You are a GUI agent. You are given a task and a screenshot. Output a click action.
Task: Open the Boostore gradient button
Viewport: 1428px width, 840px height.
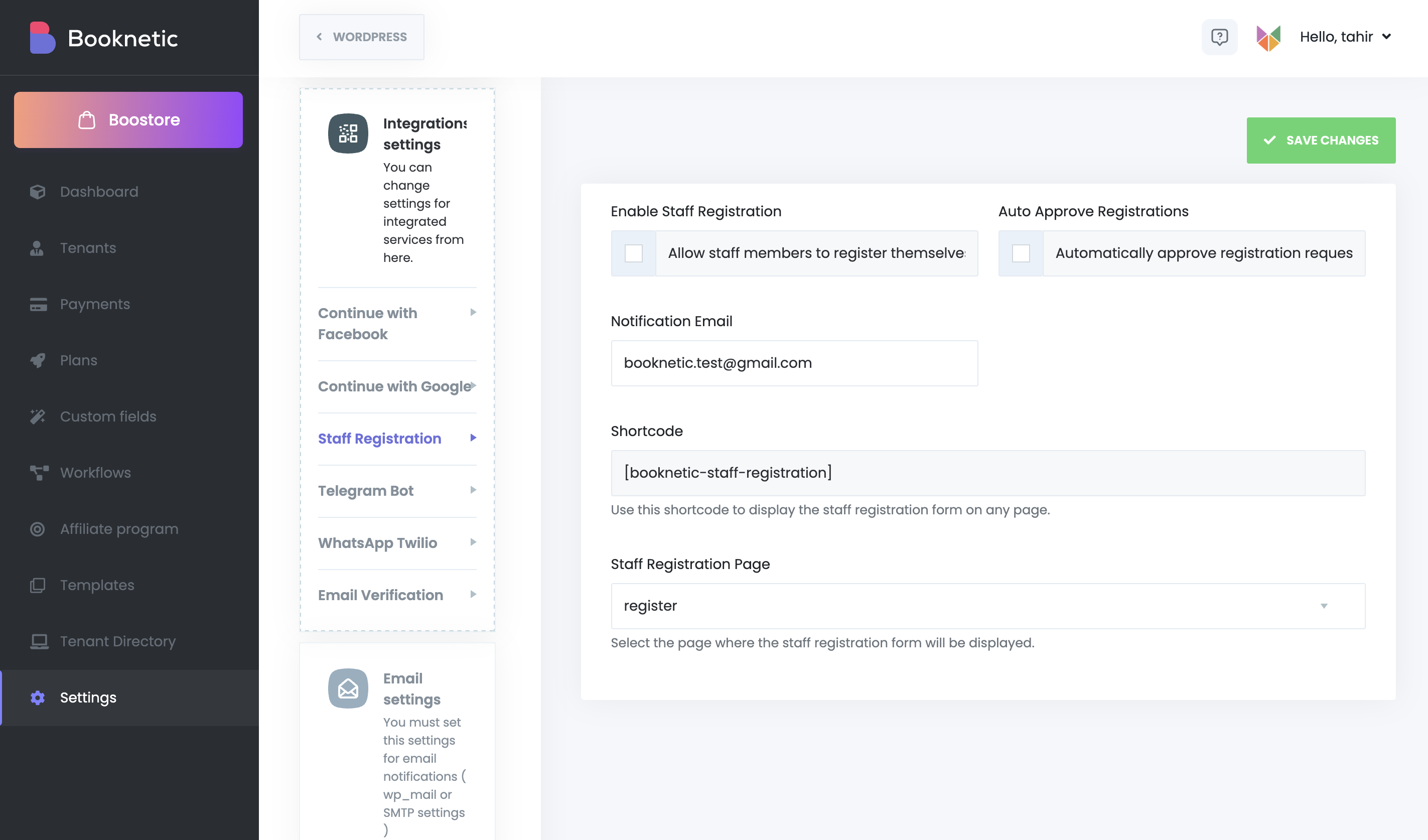[128, 120]
